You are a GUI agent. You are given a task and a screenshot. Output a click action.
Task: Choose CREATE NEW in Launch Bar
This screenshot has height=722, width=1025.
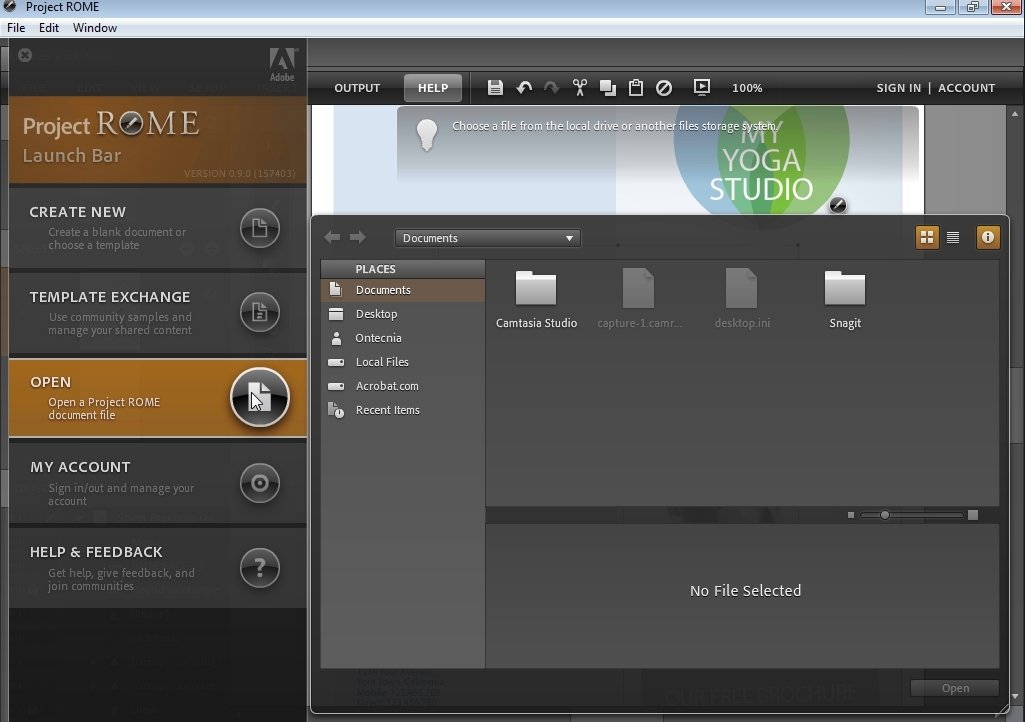[158, 228]
